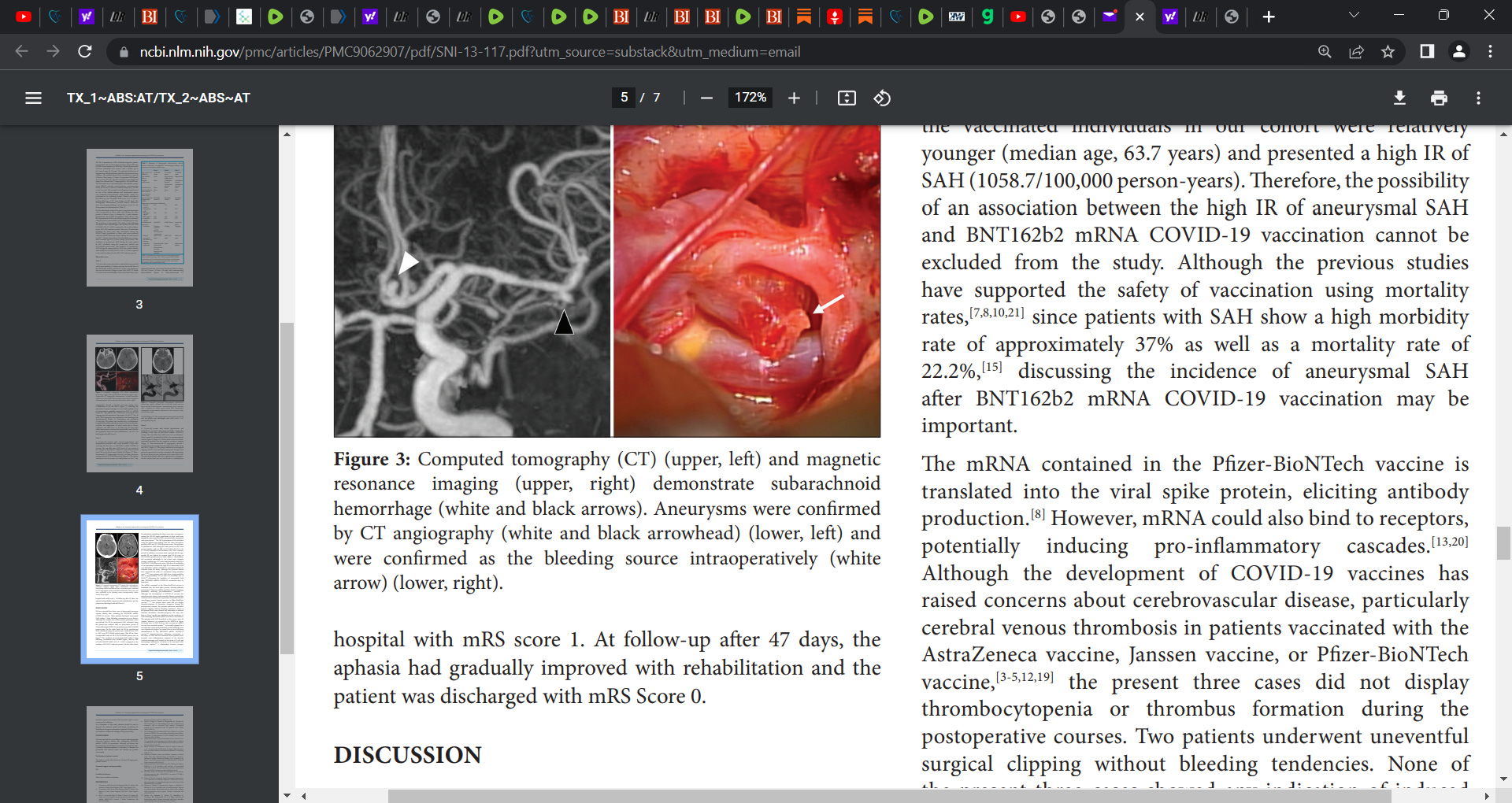Screen dimensions: 1512x803
Task: Click the DISCUSSION heading
Action: tap(407, 755)
